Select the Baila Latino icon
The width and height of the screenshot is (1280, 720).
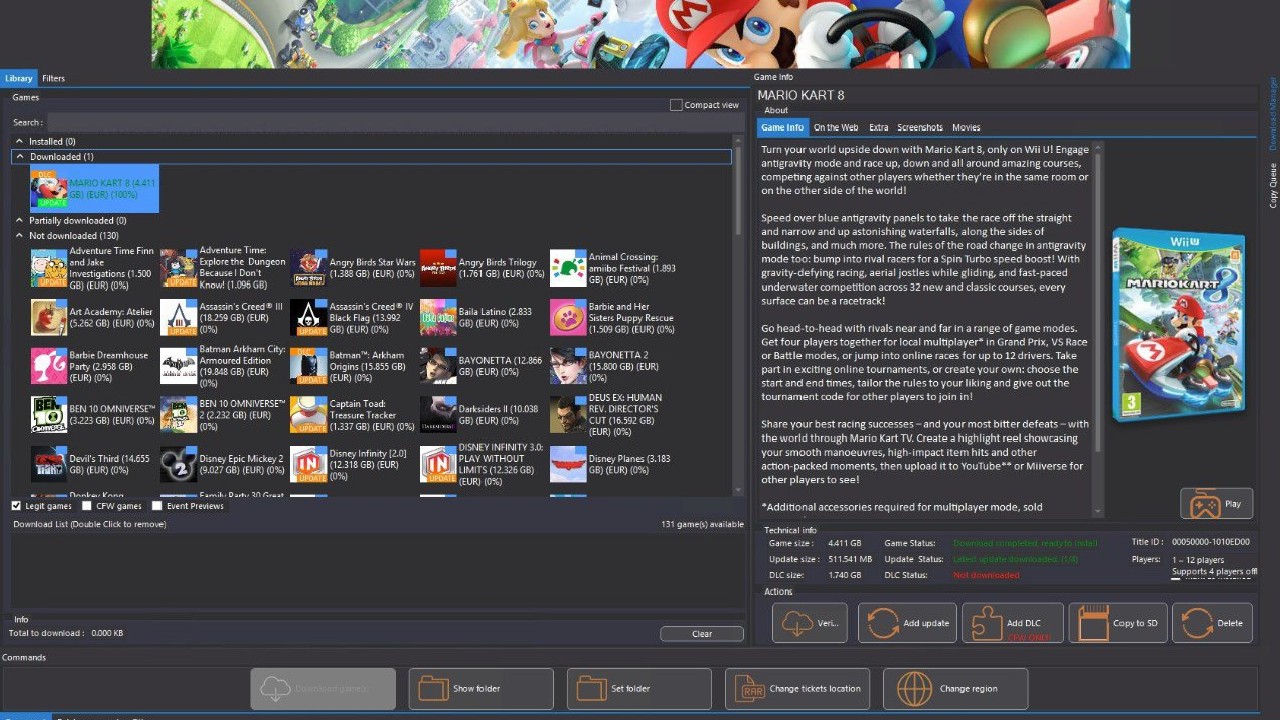click(x=438, y=317)
